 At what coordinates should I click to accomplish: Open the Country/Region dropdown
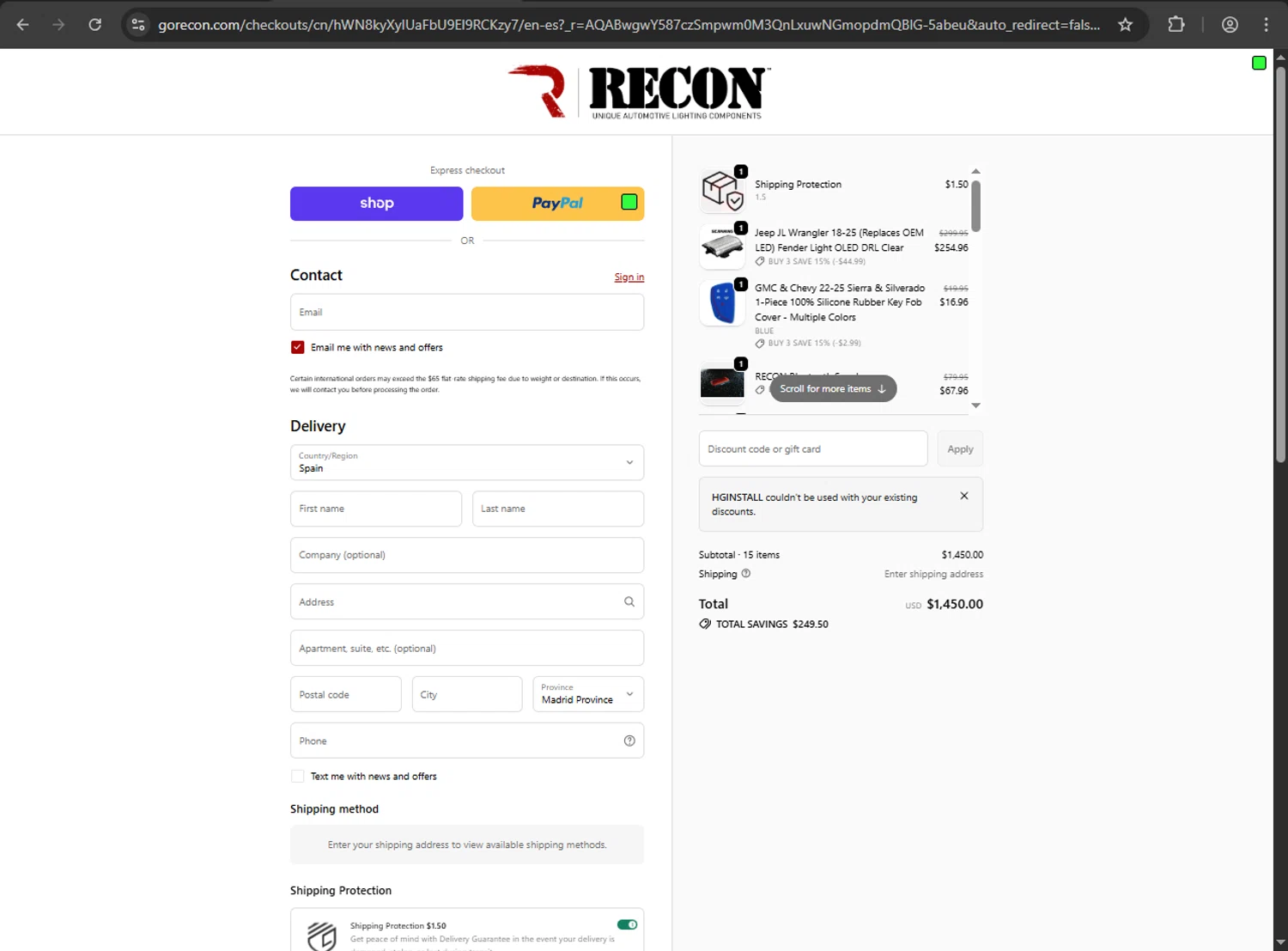(467, 462)
